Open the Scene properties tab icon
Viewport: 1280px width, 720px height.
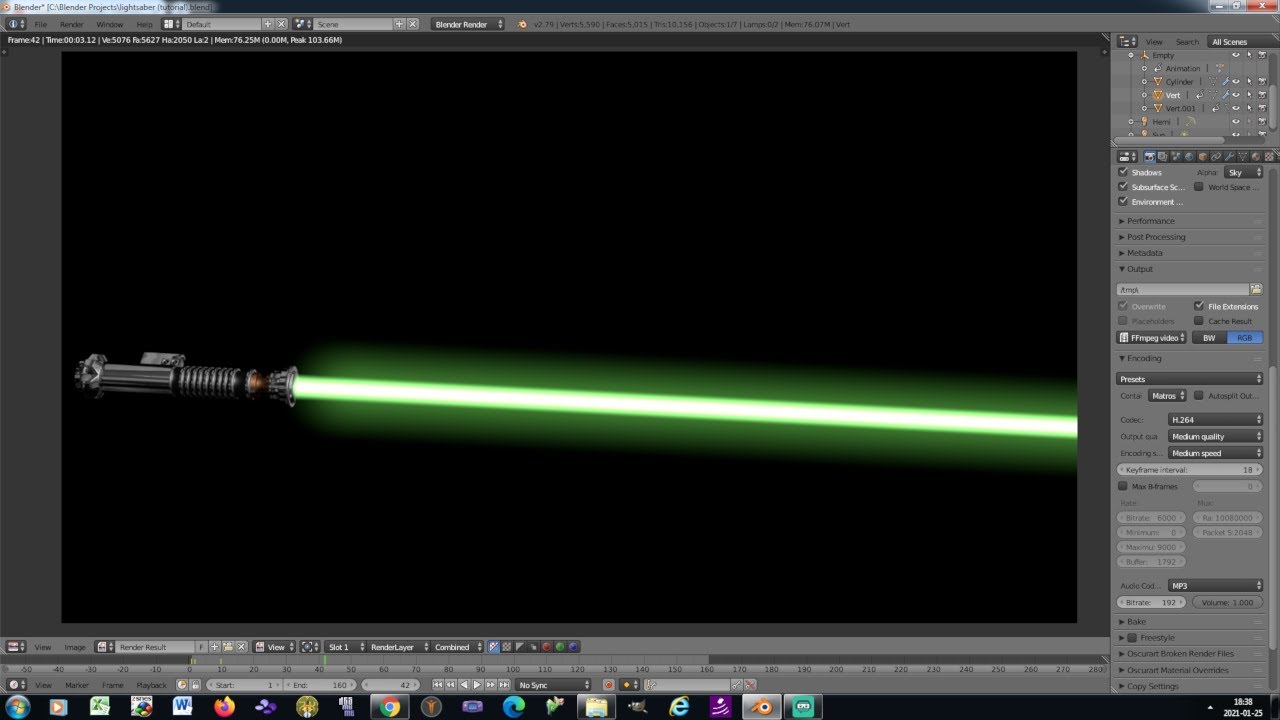coord(1176,157)
